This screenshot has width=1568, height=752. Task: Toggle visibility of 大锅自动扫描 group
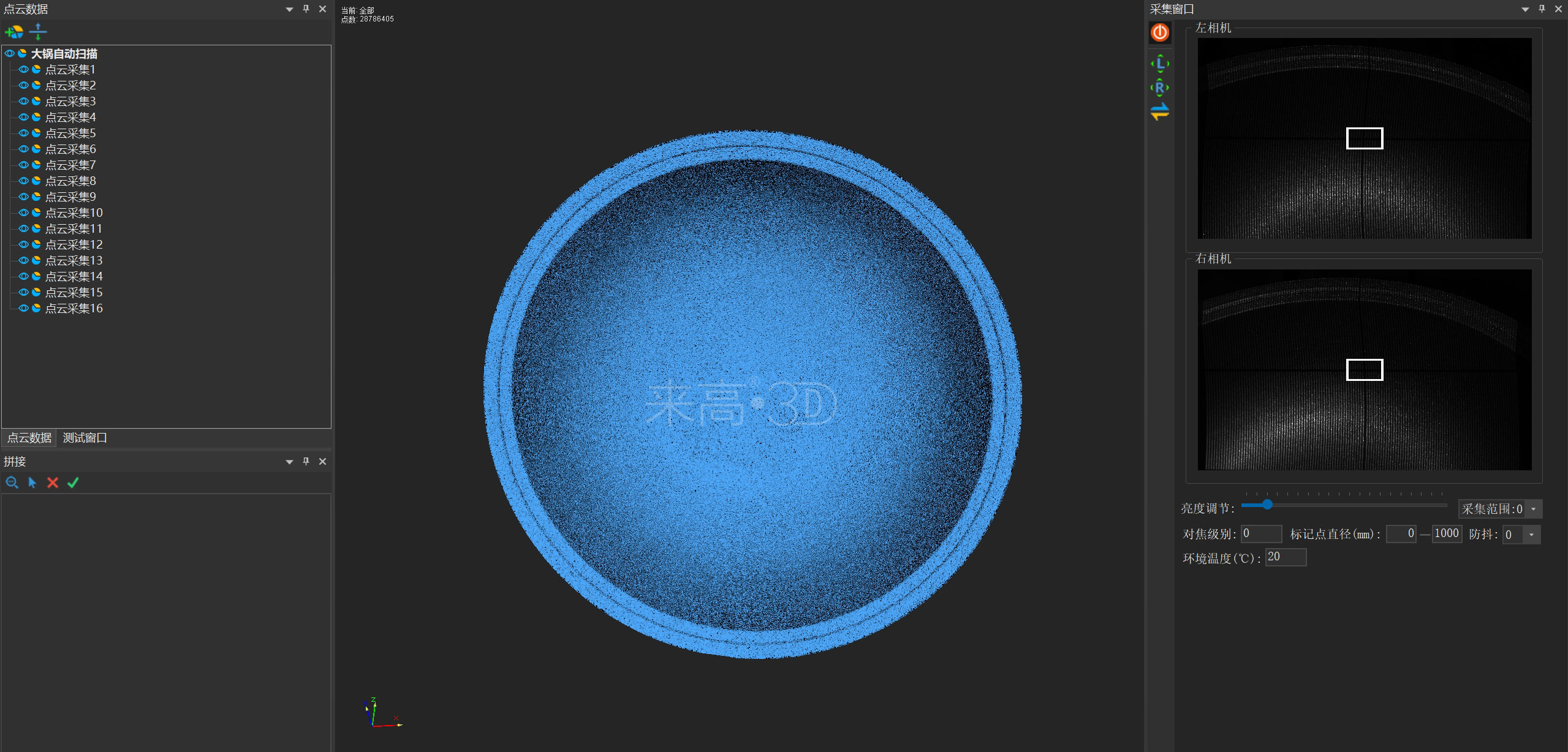[9, 53]
